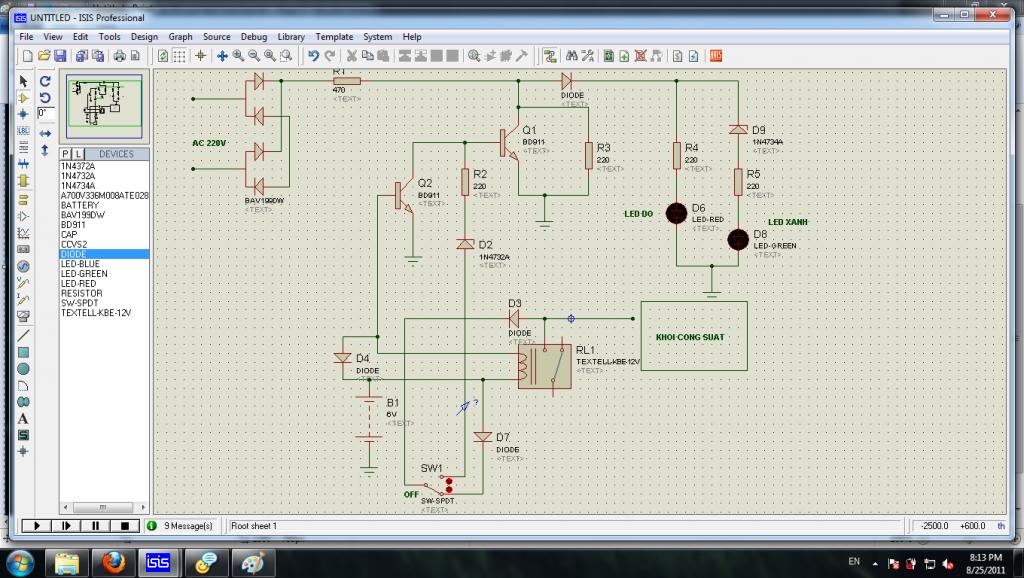This screenshot has width=1024, height=578.
Task: Select BATTERY in the devices list
Action: coord(80,205)
